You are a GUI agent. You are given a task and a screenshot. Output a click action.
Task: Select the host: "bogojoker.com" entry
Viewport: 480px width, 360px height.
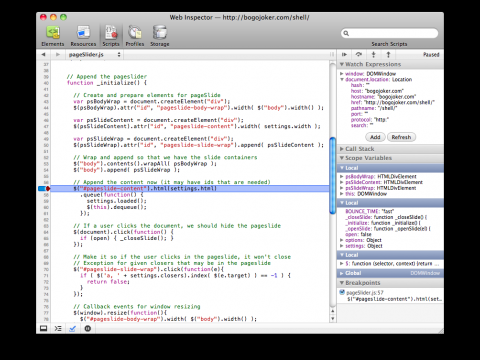(x=377, y=91)
